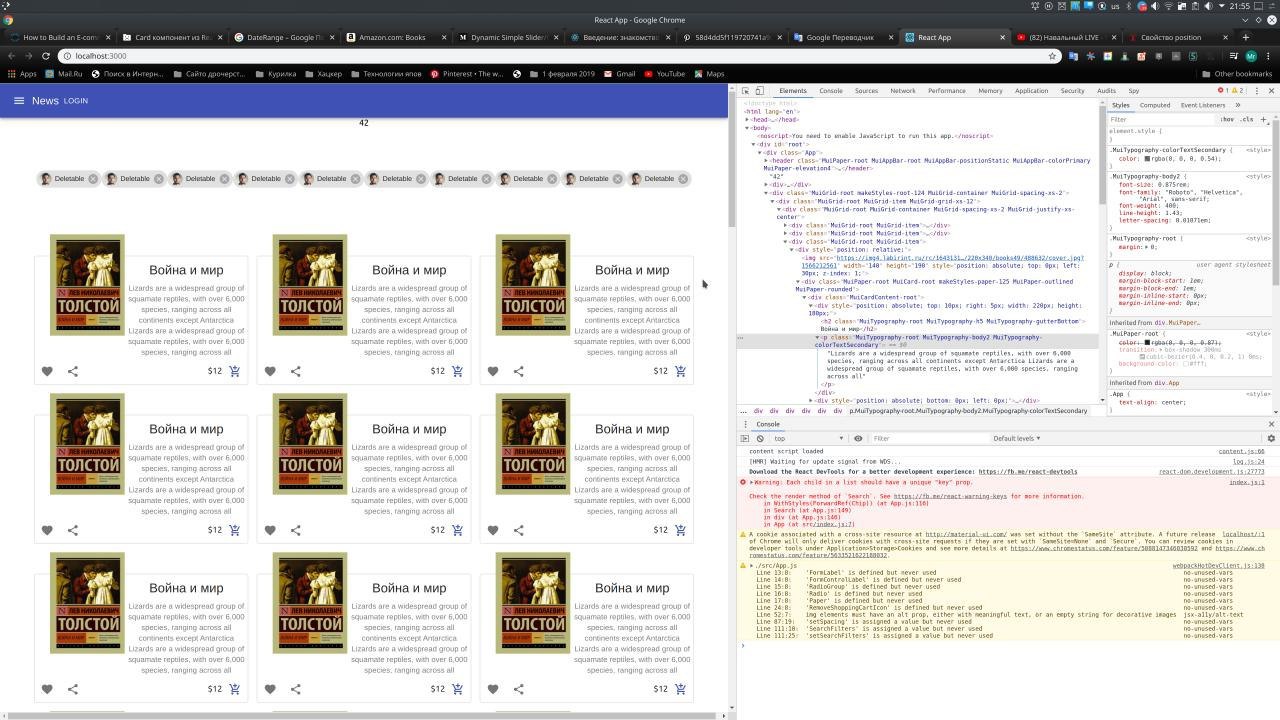
Task: Toggle :hov element state panel
Action: [1227, 119]
